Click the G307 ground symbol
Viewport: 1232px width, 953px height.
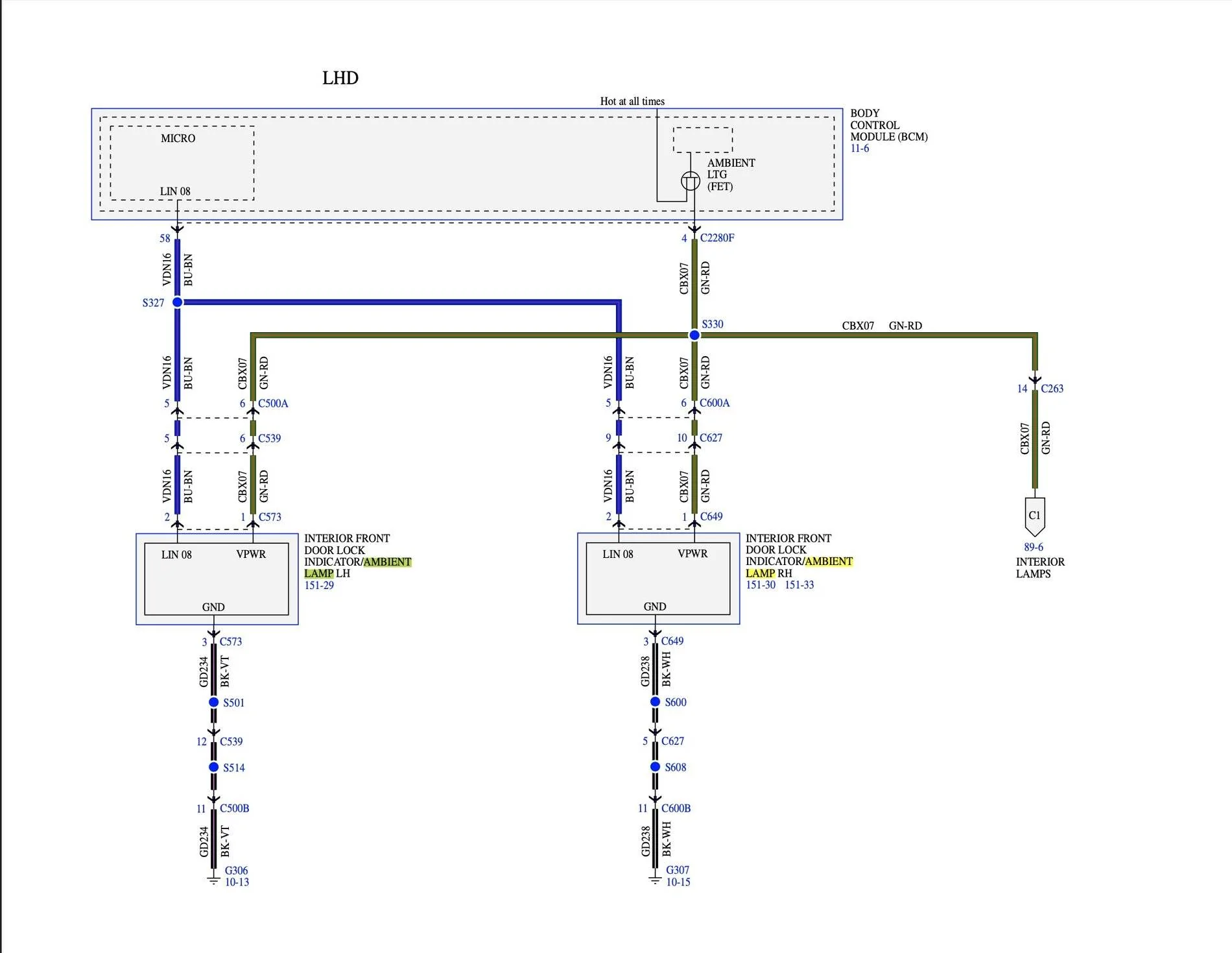[655, 880]
